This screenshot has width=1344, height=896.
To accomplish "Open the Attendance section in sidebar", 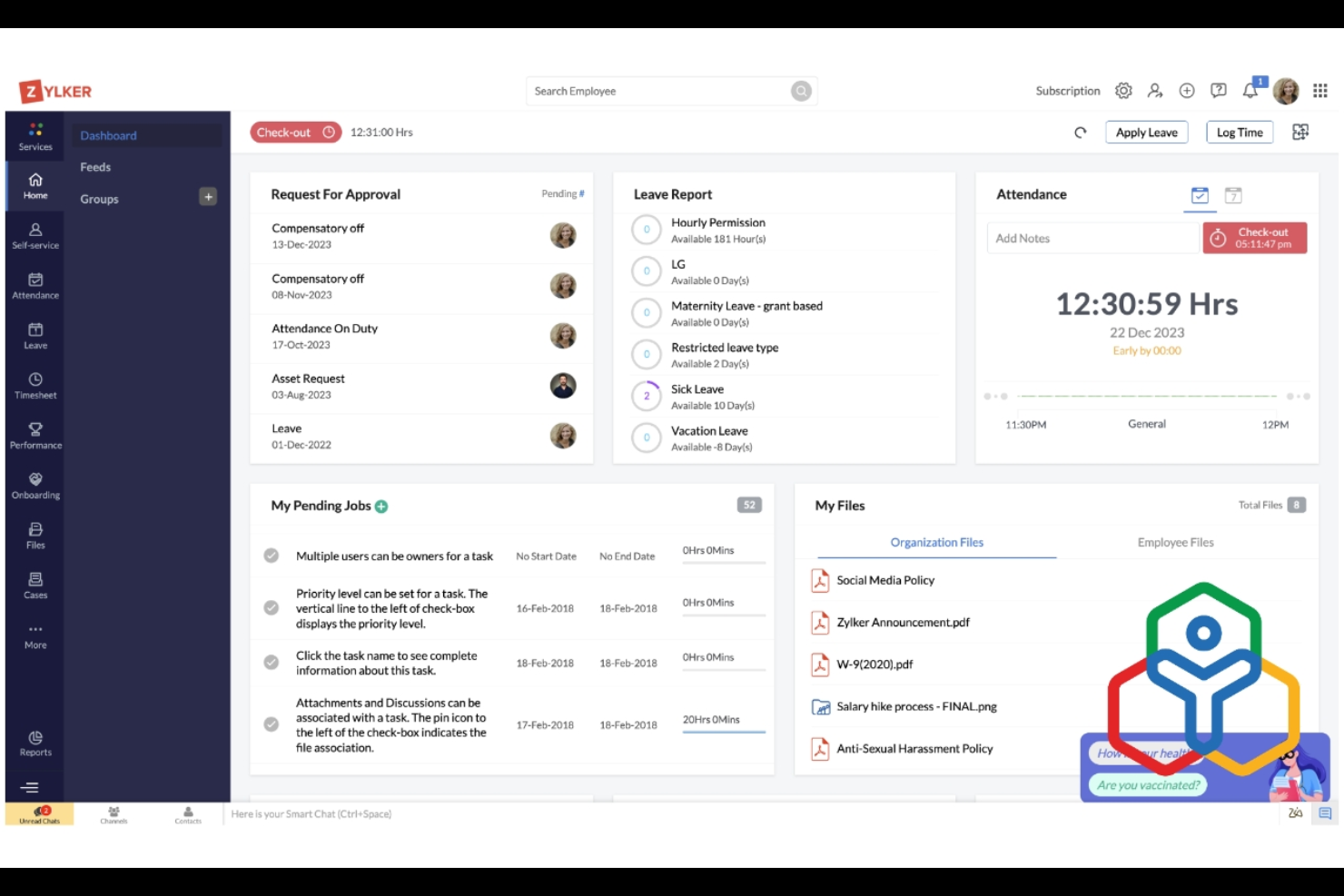I will point(35,285).
